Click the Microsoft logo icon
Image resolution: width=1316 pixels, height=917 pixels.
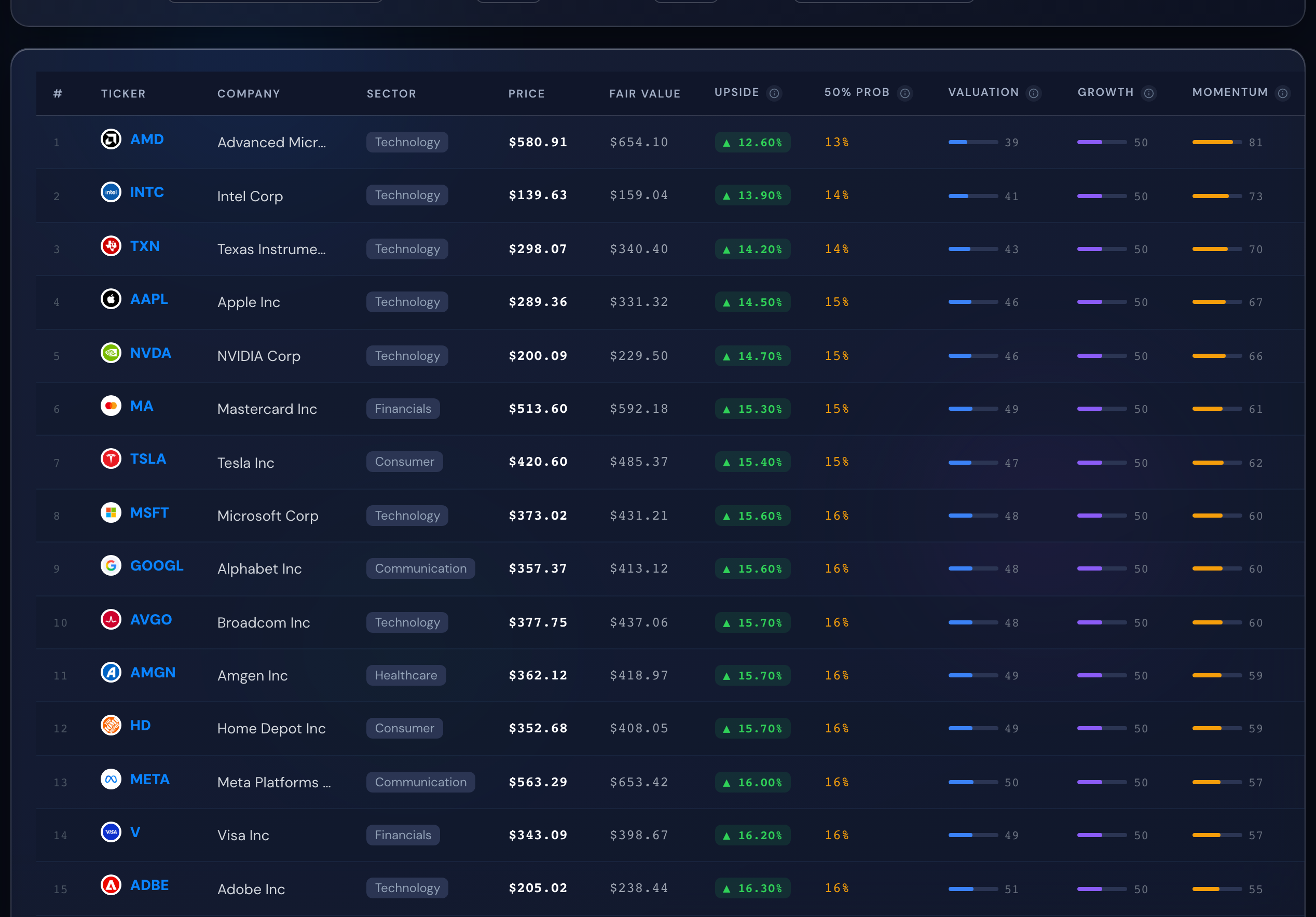111,512
